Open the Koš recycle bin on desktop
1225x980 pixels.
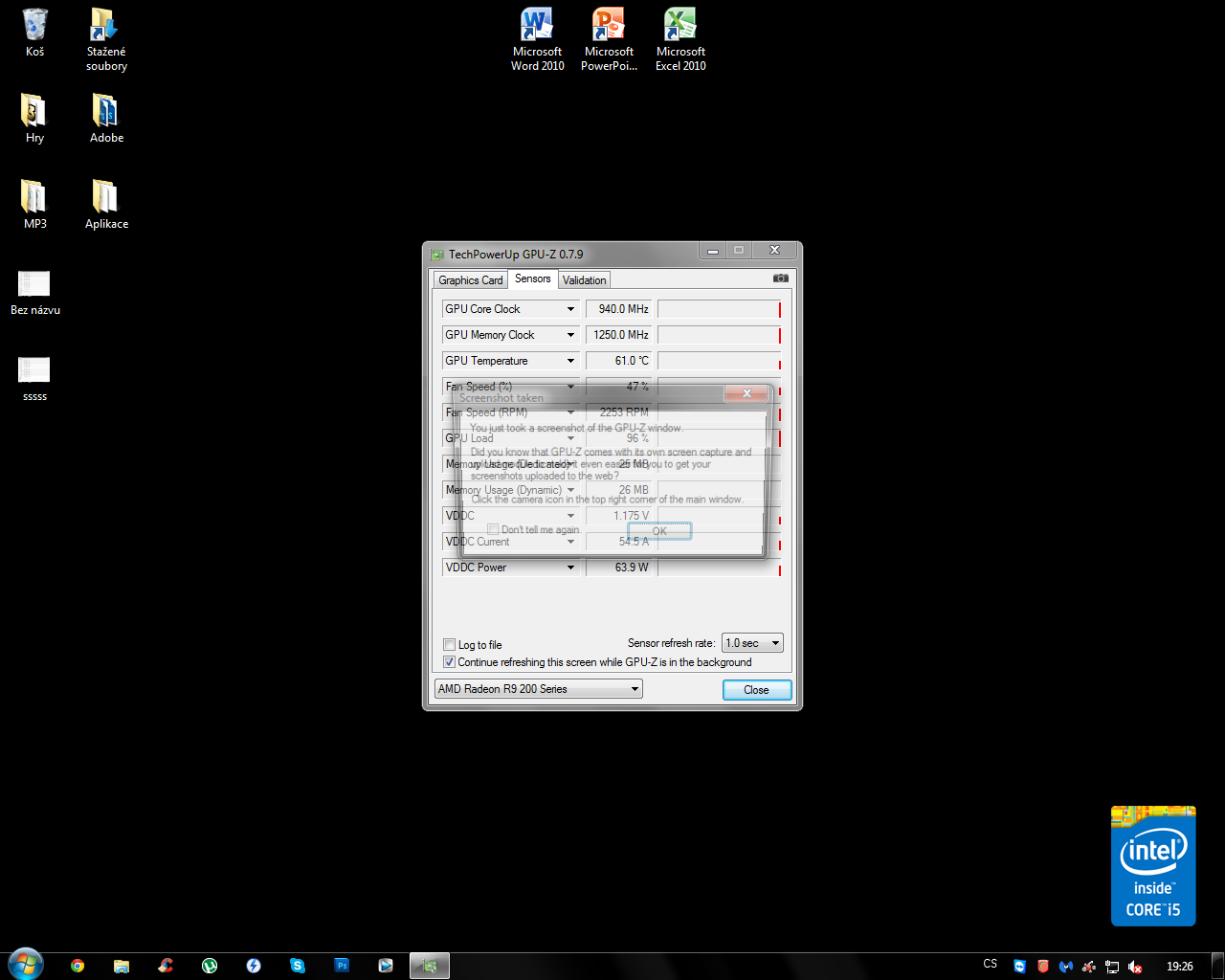34,33
